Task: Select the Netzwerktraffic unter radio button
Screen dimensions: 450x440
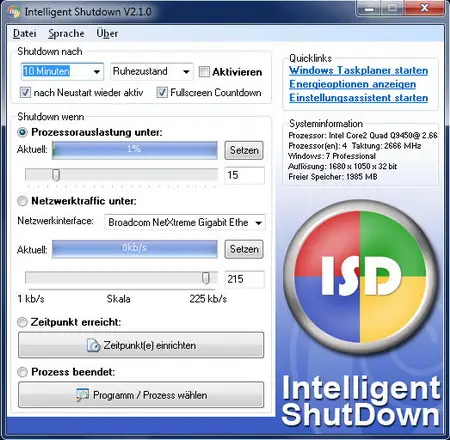Action: [22, 201]
